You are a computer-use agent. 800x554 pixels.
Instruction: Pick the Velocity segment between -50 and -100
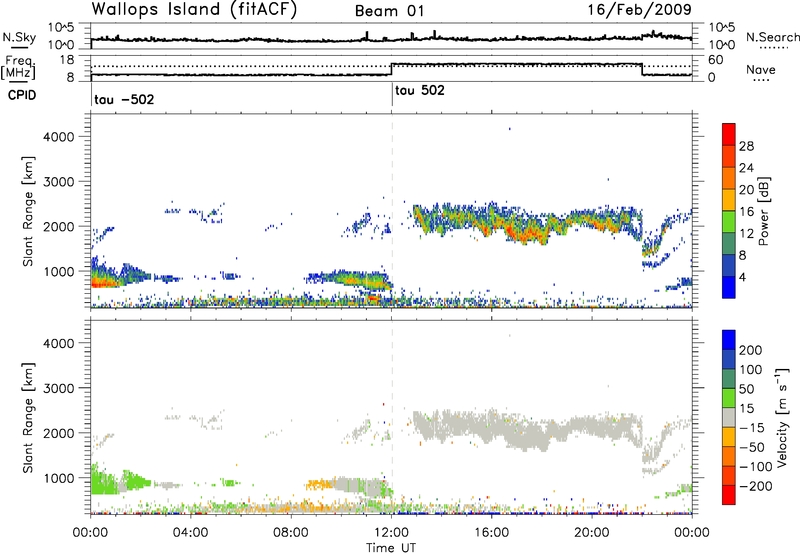pos(729,456)
